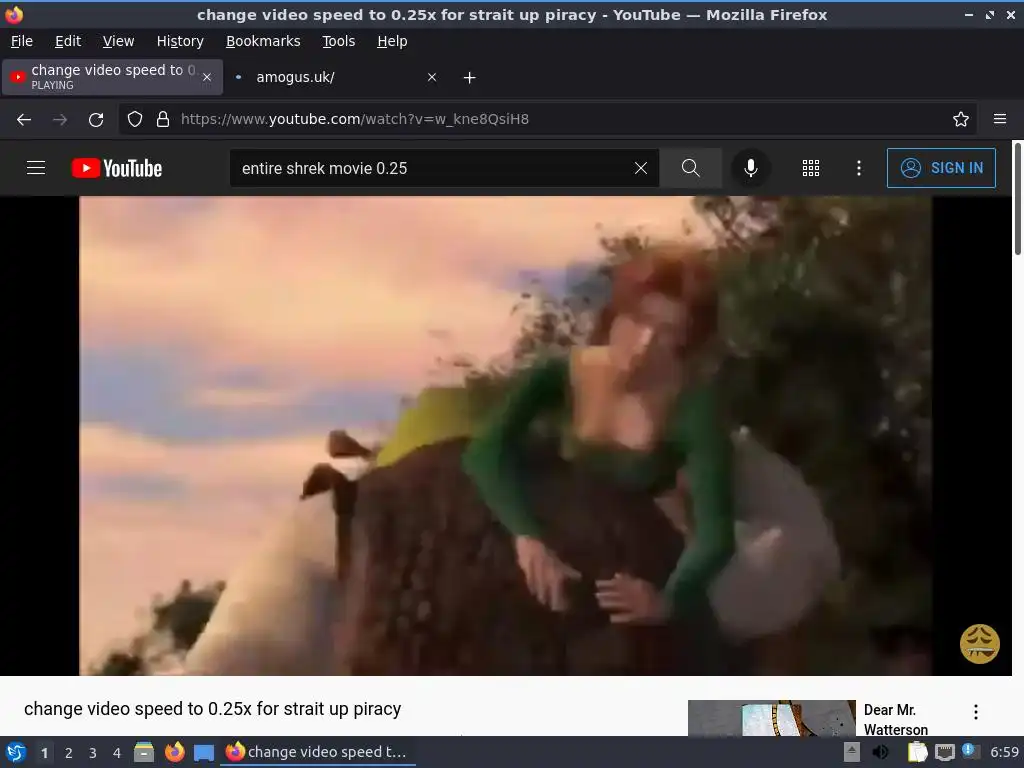The width and height of the screenshot is (1024, 768).
Task: Open the Edit menu
Action: pyautogui.click(x=68, y=41)
